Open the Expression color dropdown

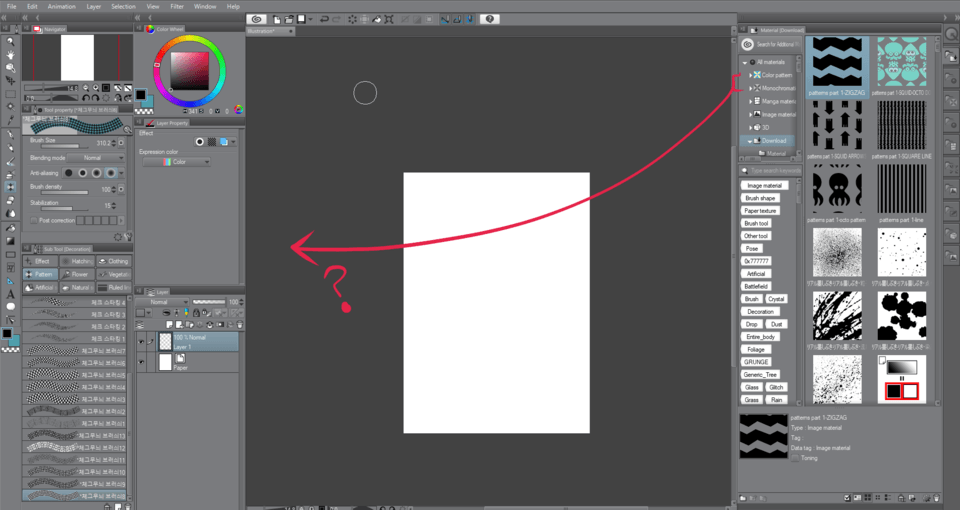tap(176, 162)
